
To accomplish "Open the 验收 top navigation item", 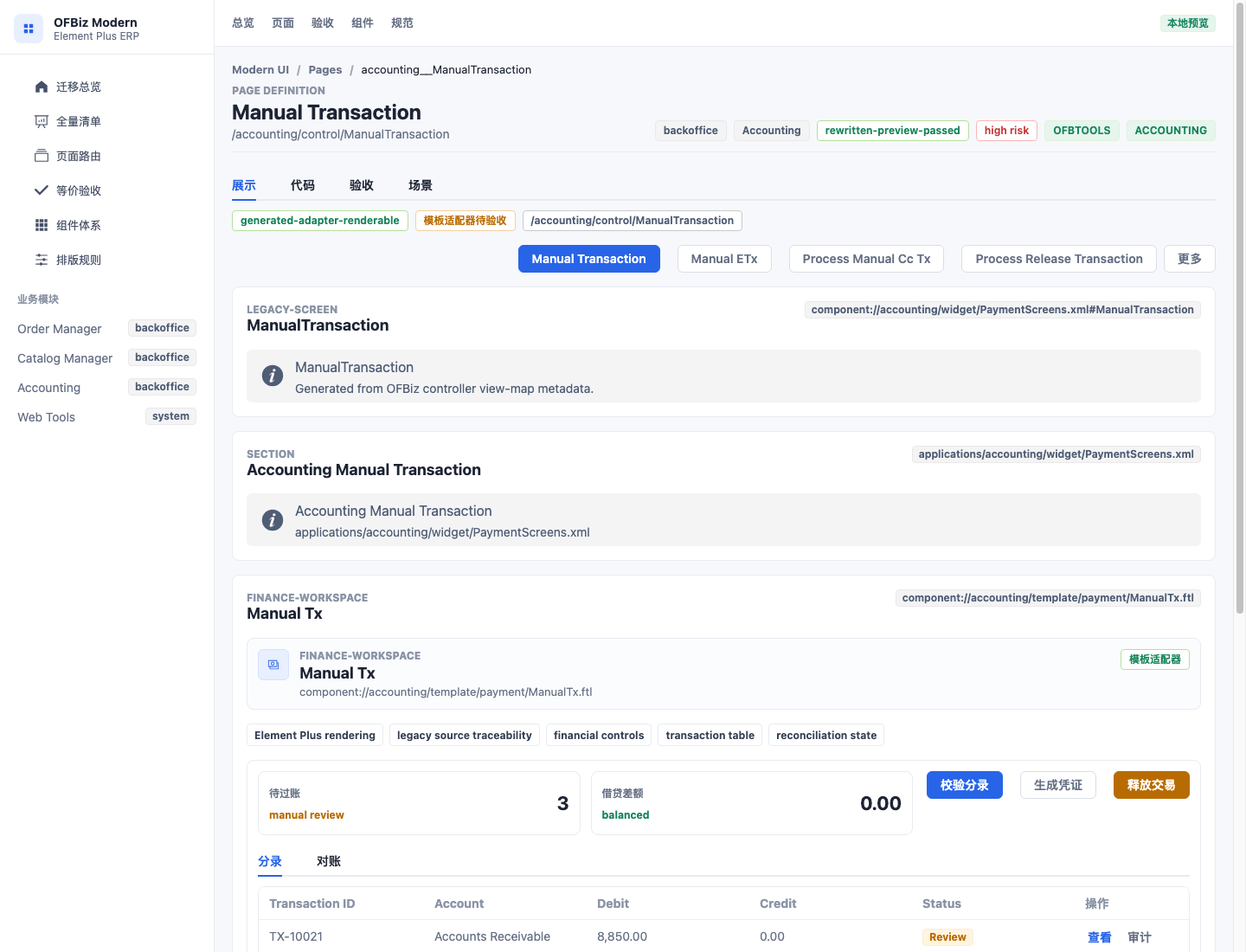I will (323, 23).
